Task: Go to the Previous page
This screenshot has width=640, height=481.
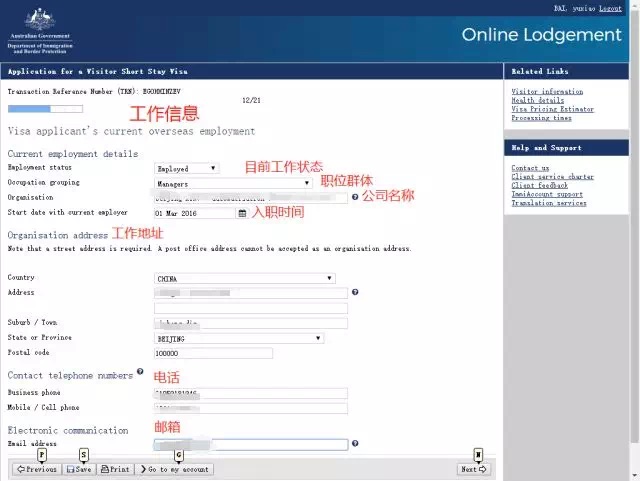Action: (x=36, y=469)
